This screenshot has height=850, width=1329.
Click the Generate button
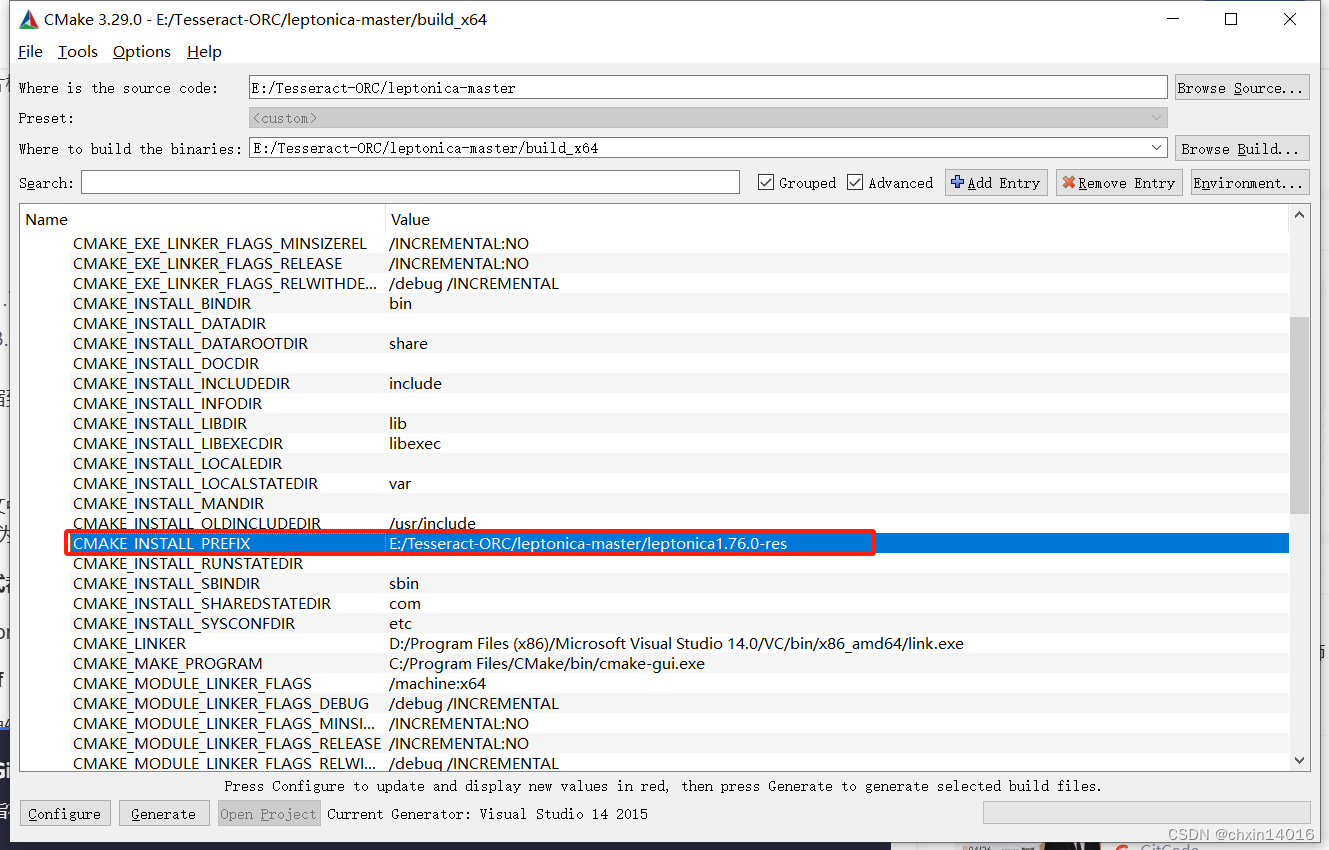coord(164,813)
